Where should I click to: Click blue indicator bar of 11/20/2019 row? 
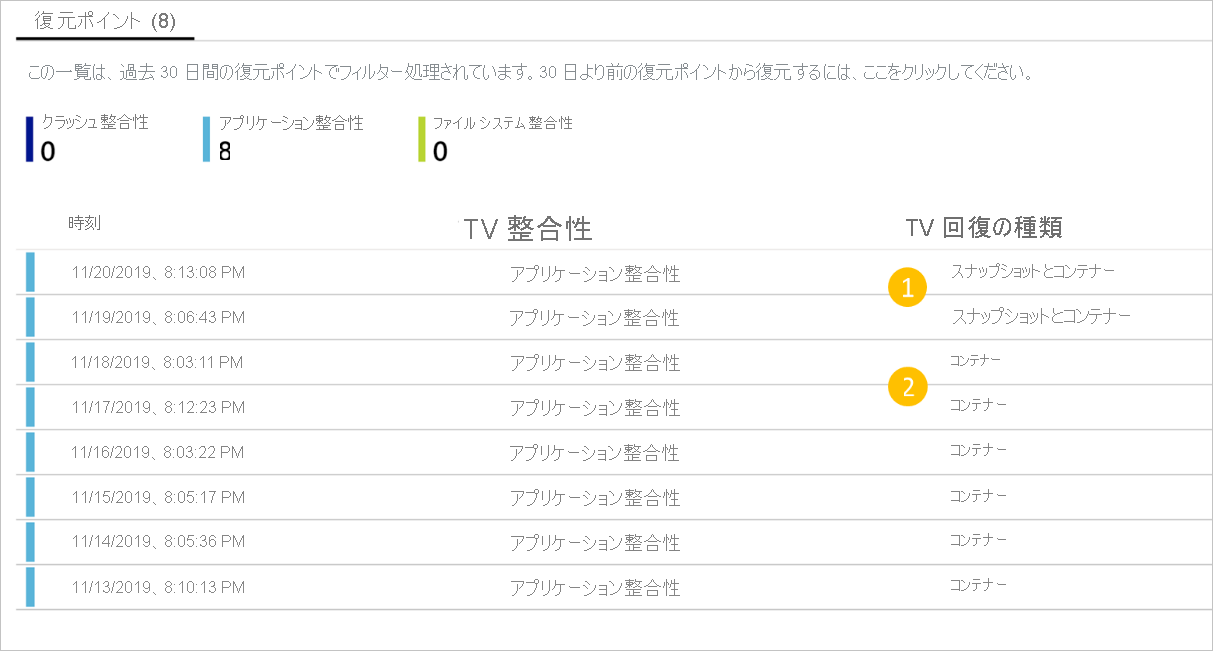pos(30,272)
